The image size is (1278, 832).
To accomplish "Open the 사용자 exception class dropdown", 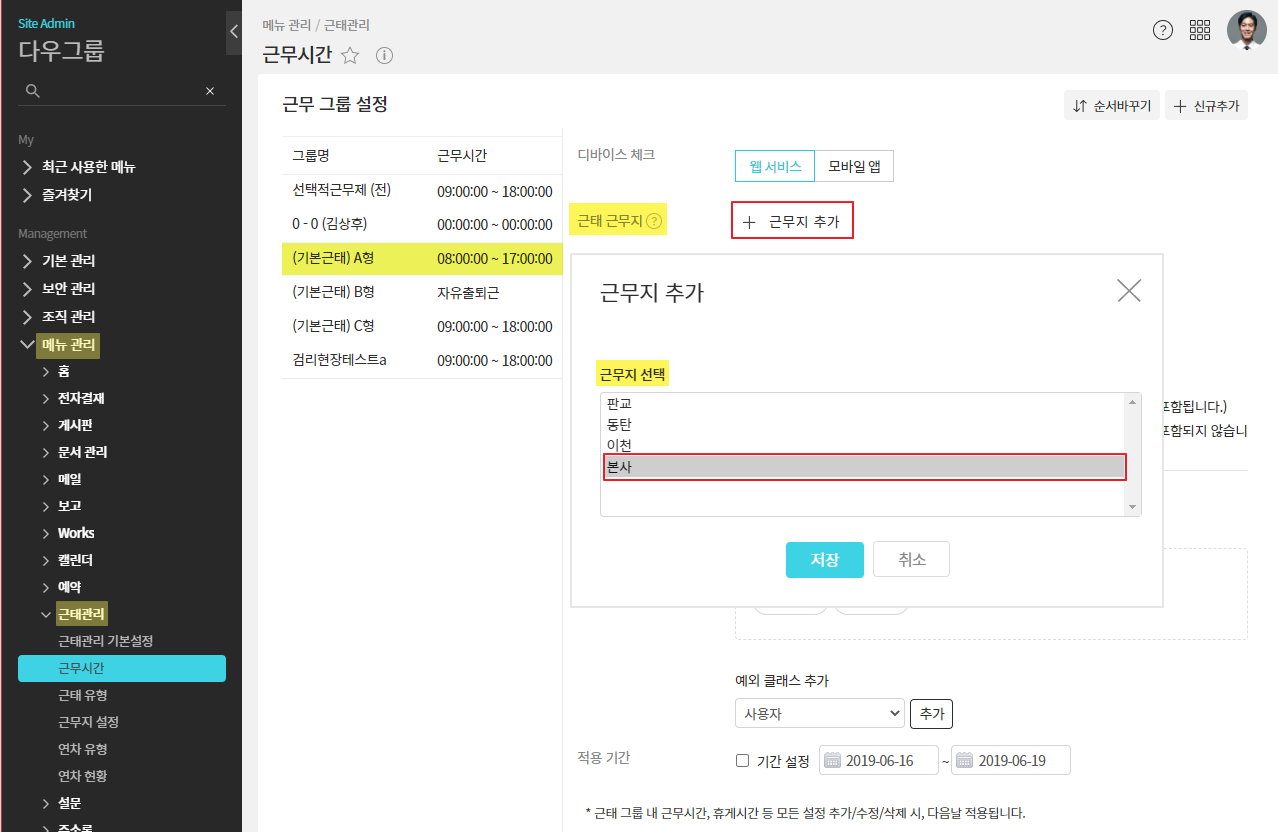I will pos(819,714).
